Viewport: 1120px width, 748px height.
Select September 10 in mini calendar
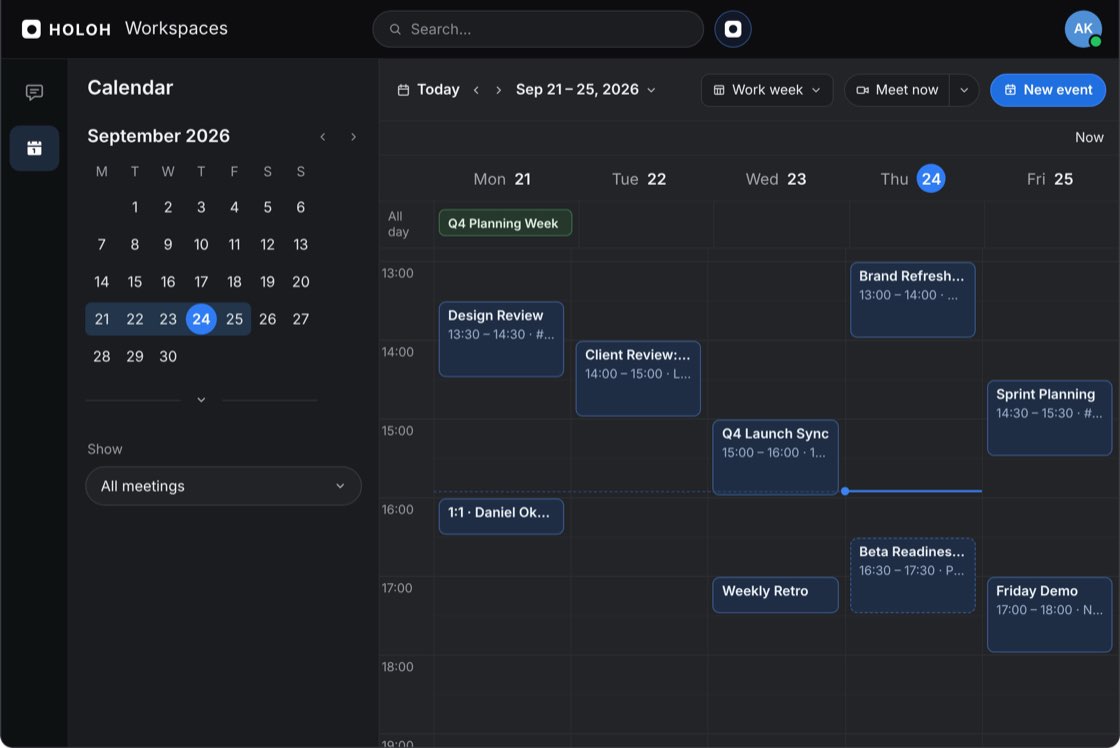pyautogui.click(x=201, y=244)
